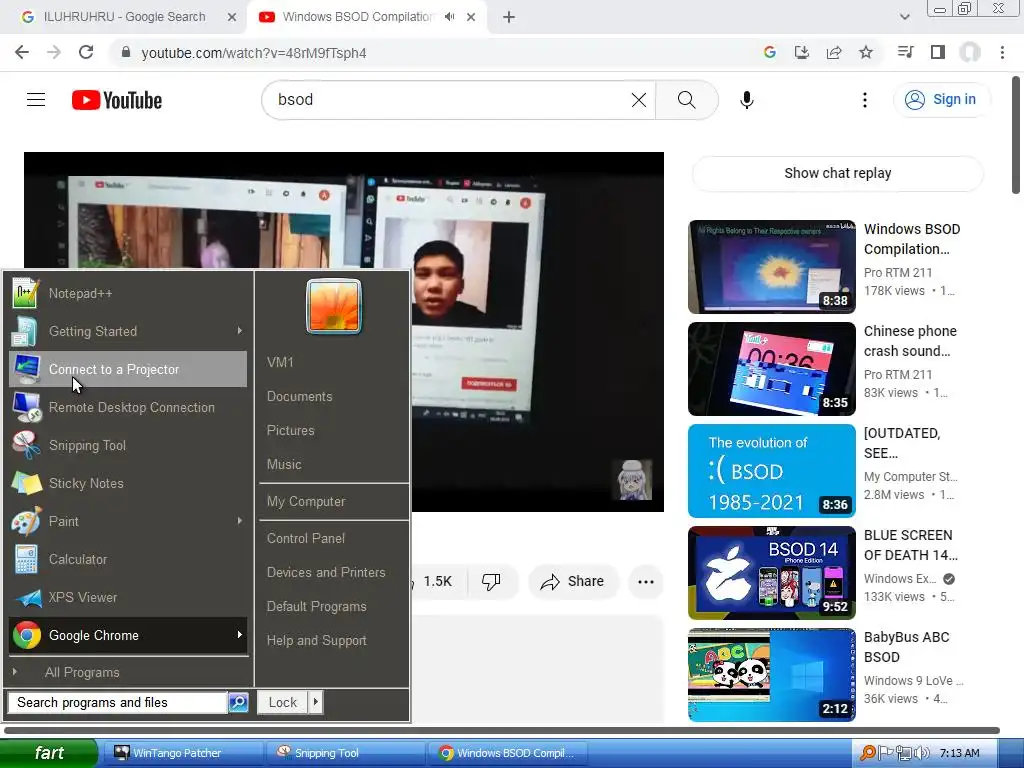Expand Paint recent files arrow
Image resolution: width=1024 pixels, height=768 pixels.
[240, 521]
